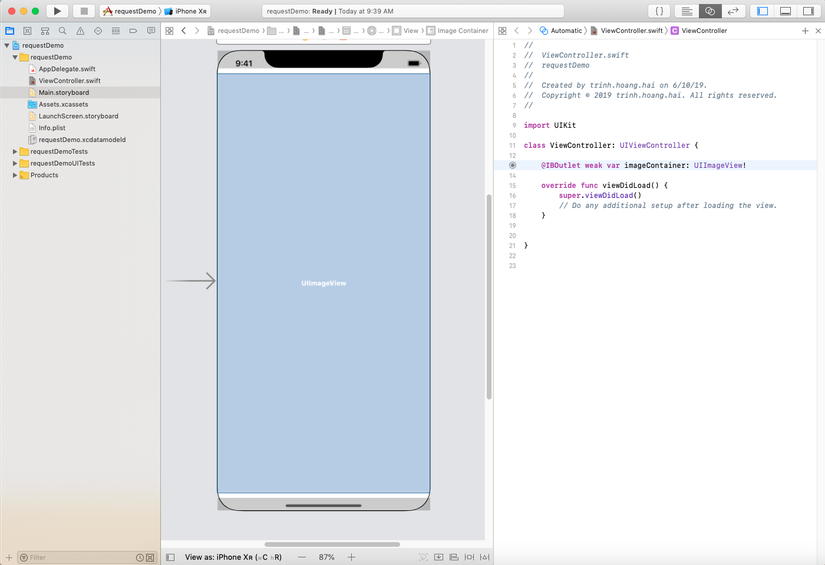
Task: Switch to the Standard editor
Action: (687, 11)
